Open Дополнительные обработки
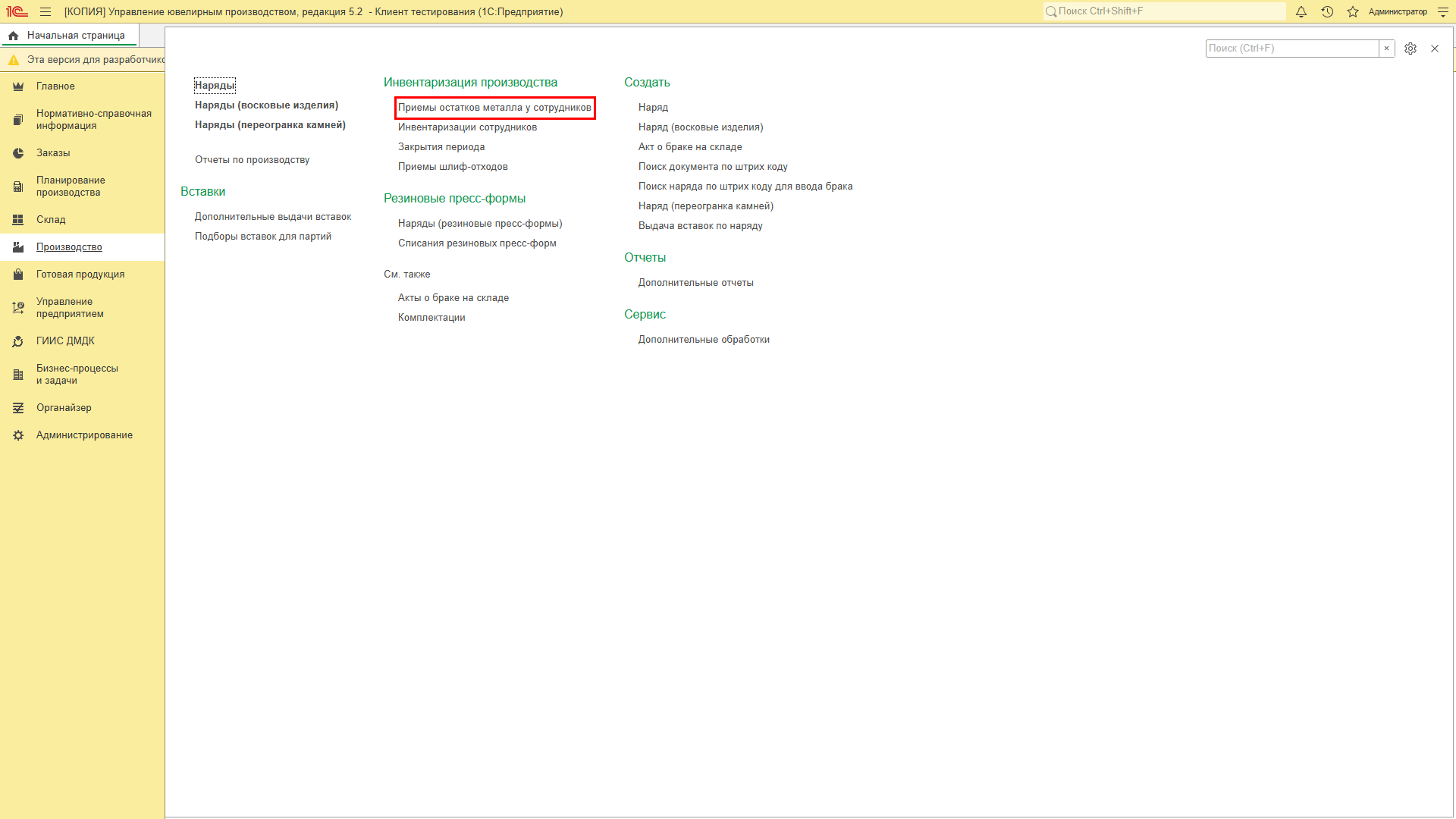Viewport: 1456px width, 819px height. click(704, 340)
